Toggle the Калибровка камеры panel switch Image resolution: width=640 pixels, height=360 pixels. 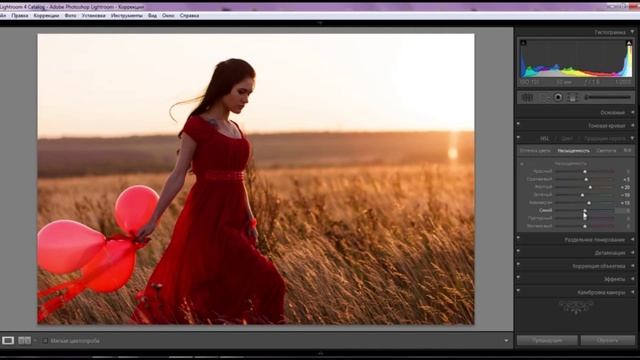(518, 291)
